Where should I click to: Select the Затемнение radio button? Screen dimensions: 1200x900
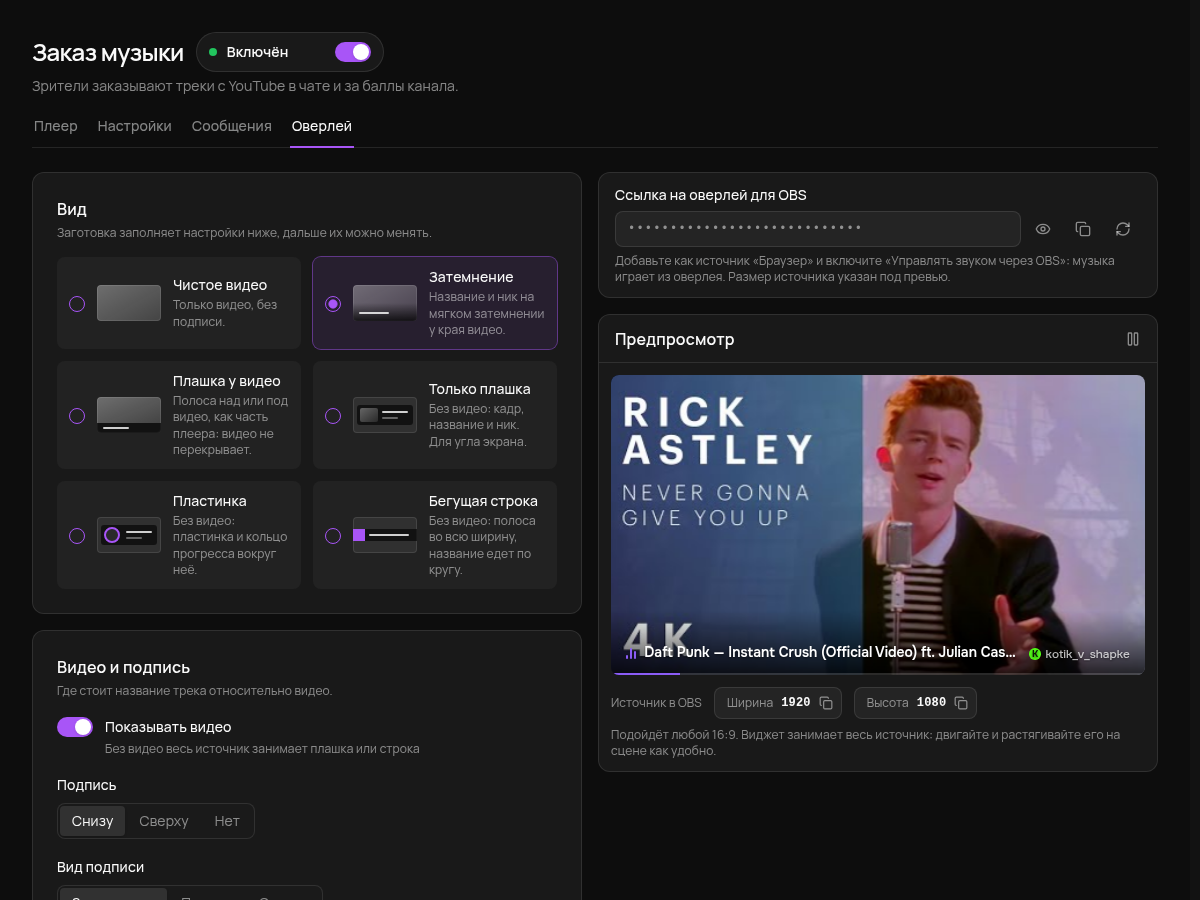click(333, 304)
